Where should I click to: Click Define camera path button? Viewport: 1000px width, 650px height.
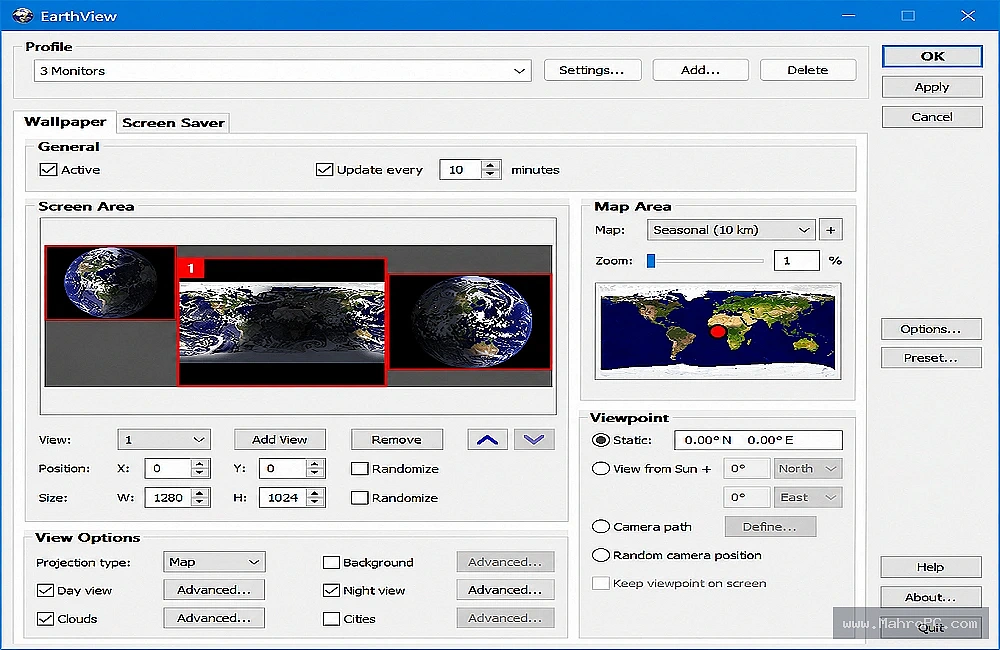[x=770, y=527]
